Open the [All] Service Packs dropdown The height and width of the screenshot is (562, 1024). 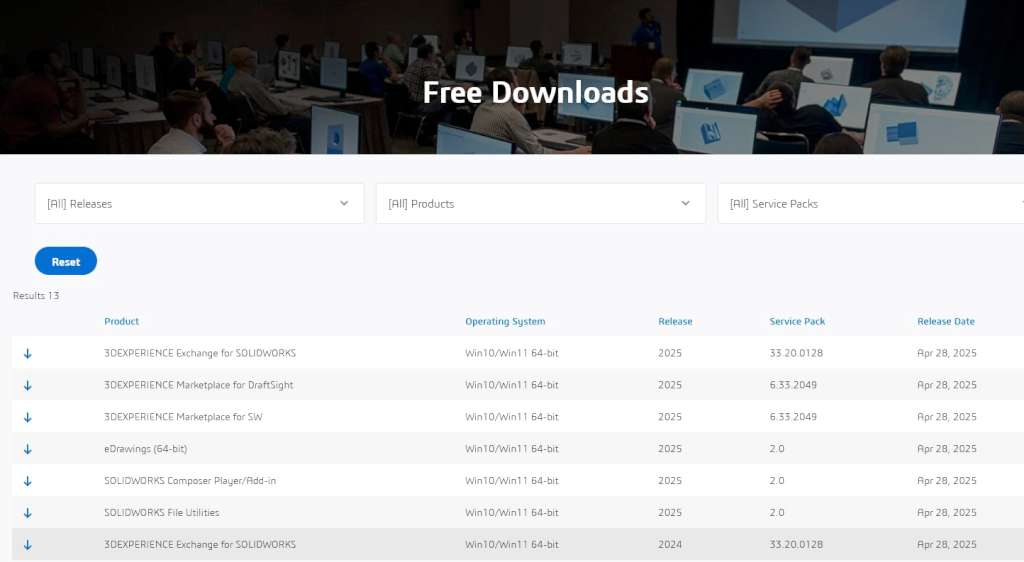pos(871,204)
